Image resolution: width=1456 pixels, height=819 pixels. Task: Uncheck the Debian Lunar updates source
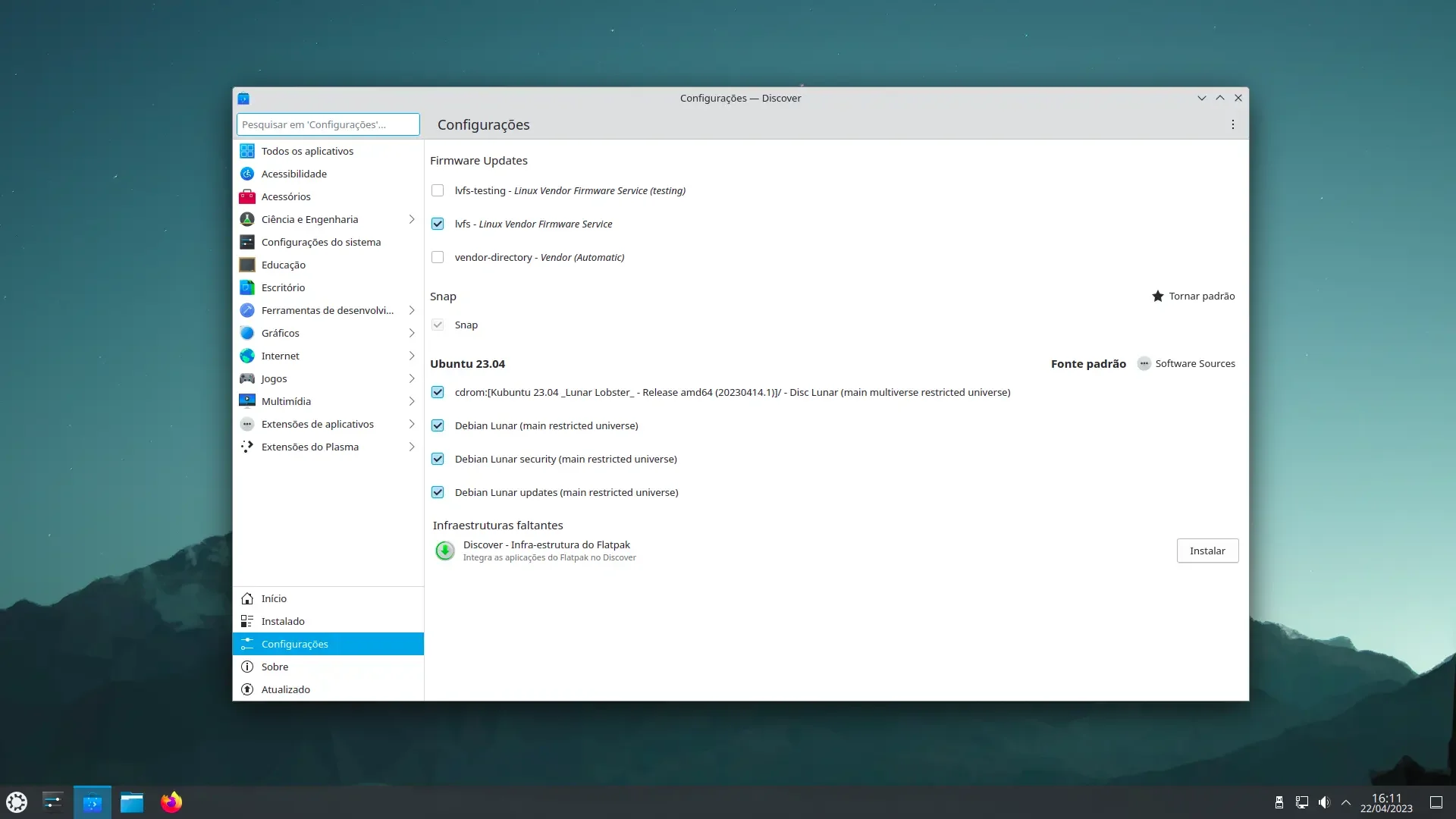[438, 492]
